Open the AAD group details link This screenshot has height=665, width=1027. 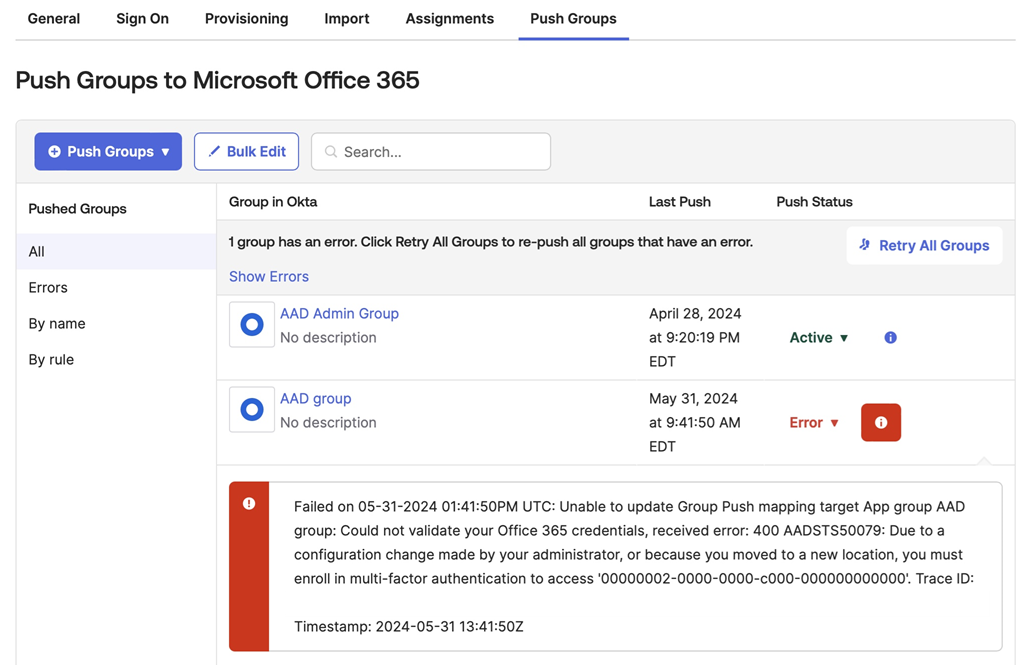click(315, 398)
